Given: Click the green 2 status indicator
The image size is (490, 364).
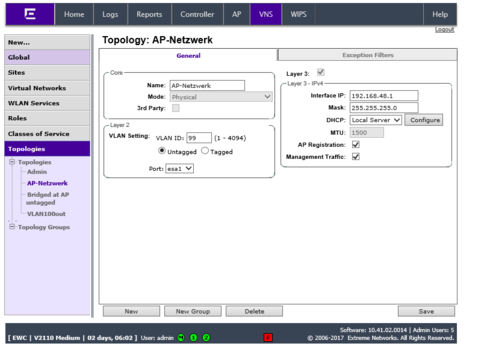Looking at the screenshot, I should pos(206,338).
